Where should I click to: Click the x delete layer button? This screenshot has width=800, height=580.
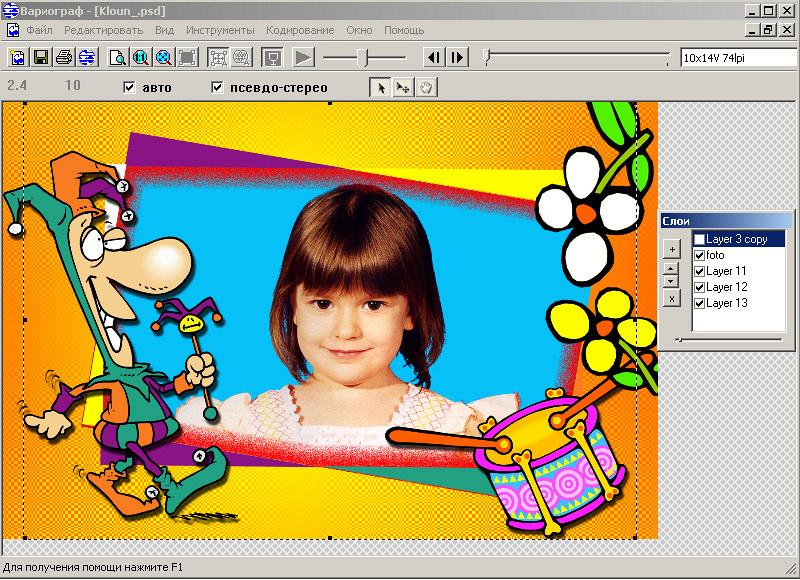pos(672,298)
